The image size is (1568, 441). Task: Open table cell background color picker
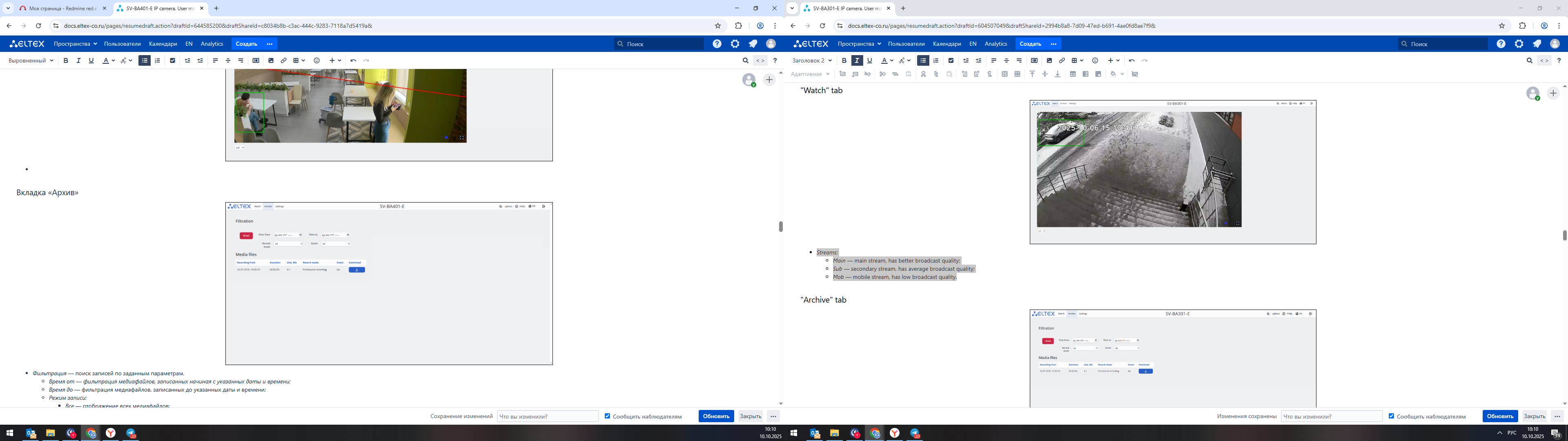1114,74
